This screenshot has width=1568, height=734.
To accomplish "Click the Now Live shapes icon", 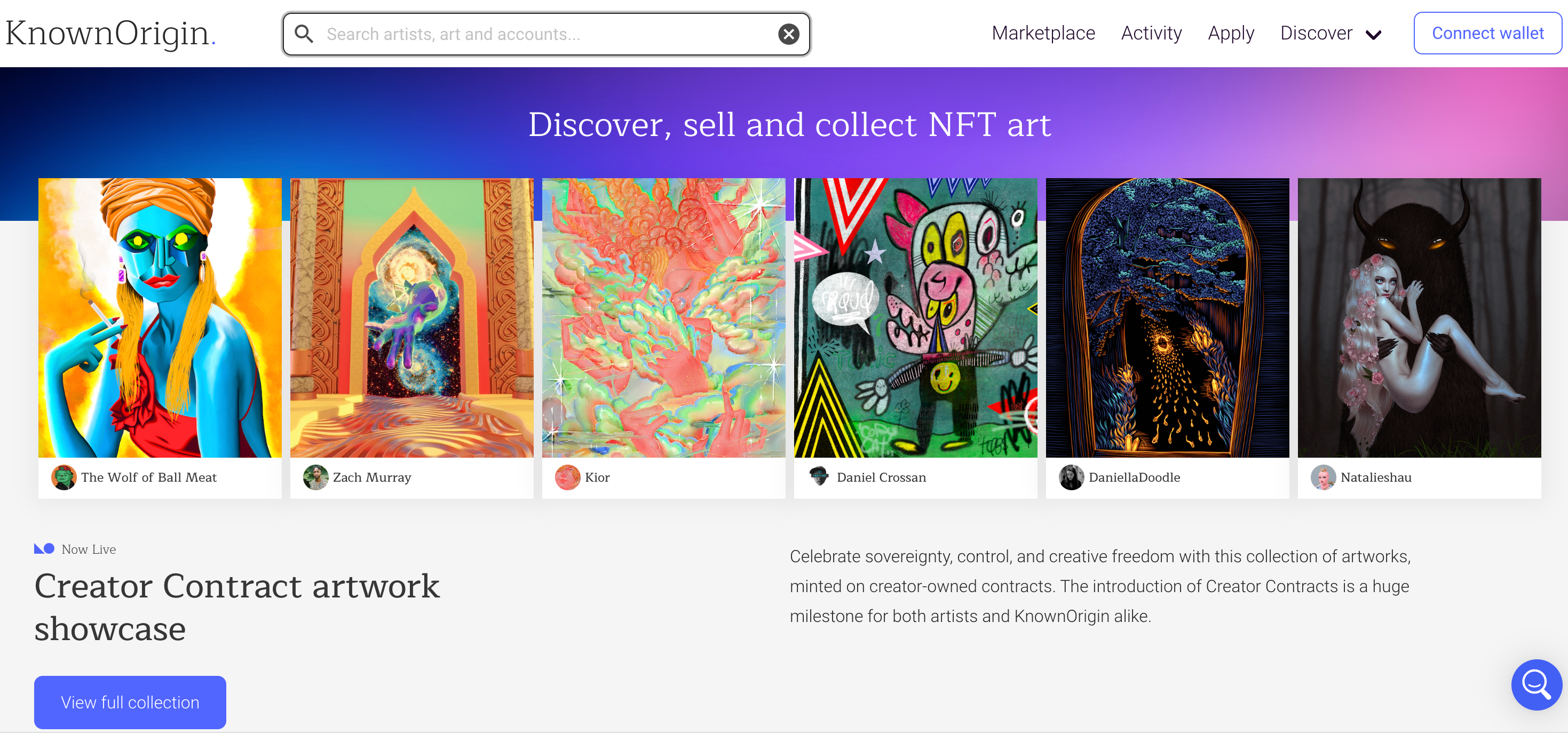I will (44, 548).
